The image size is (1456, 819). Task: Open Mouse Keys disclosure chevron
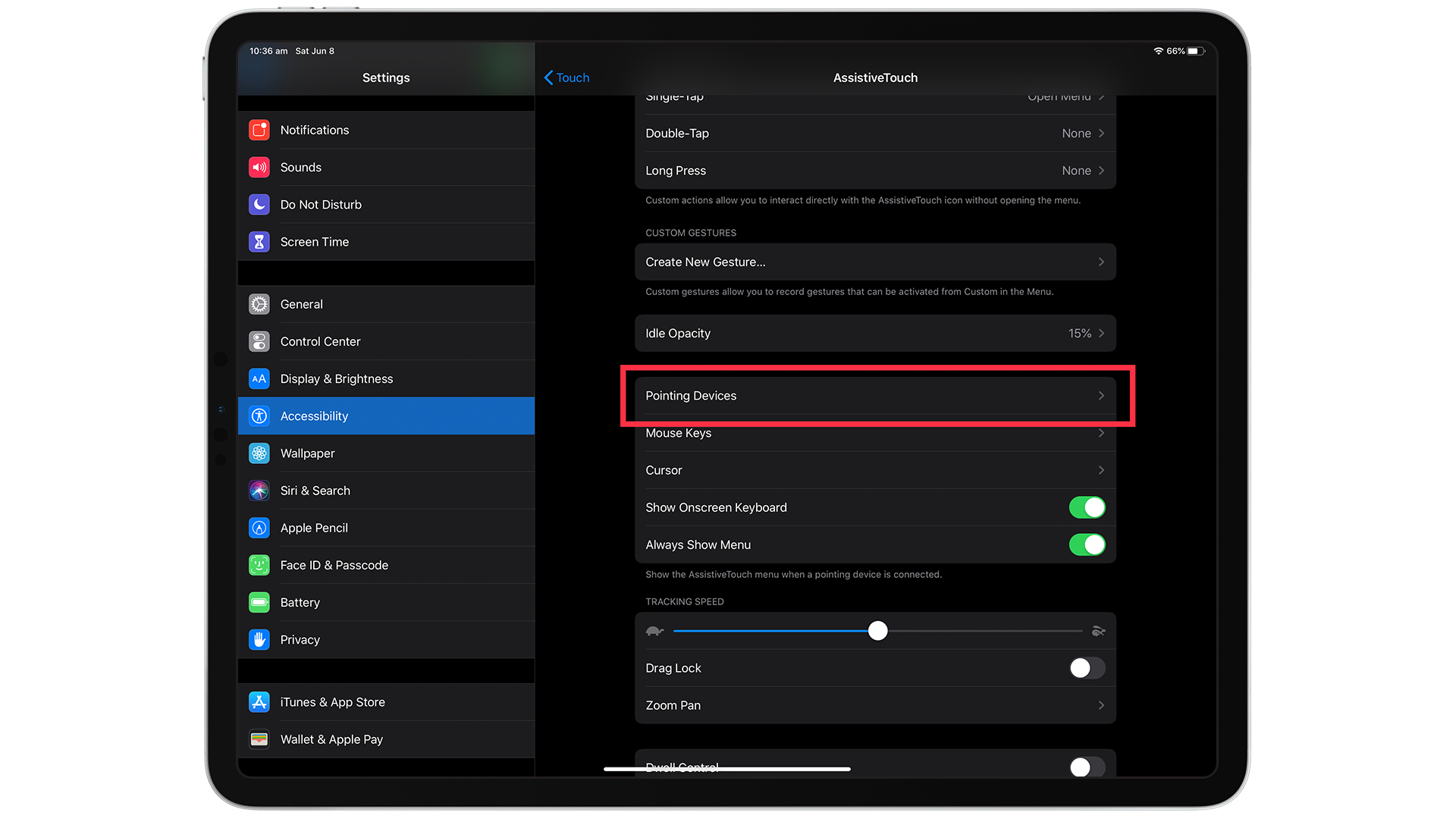pyautogui.click(x=1101, y=433)
